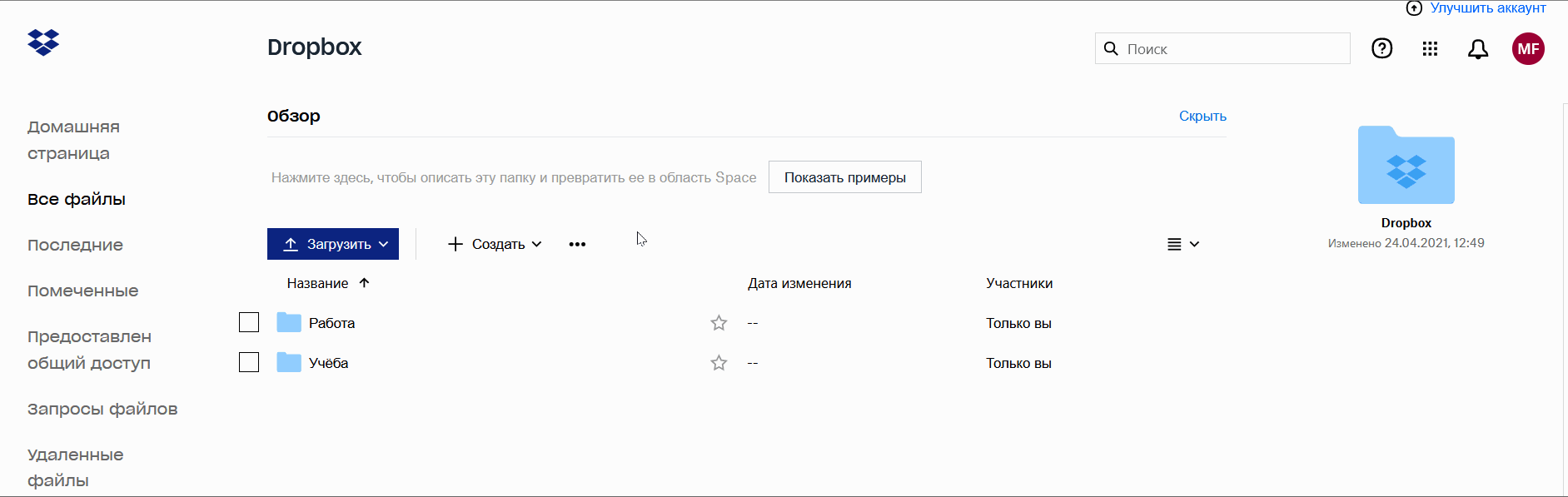
Task: Click the Показать примеры button
Action: (x=844, y=177)
